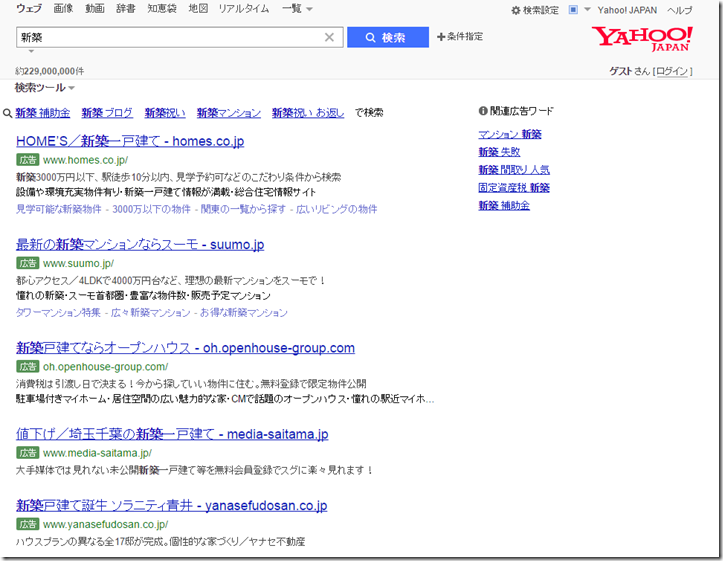
Task: Click related search 新築祝い
Action: (165, 112)
